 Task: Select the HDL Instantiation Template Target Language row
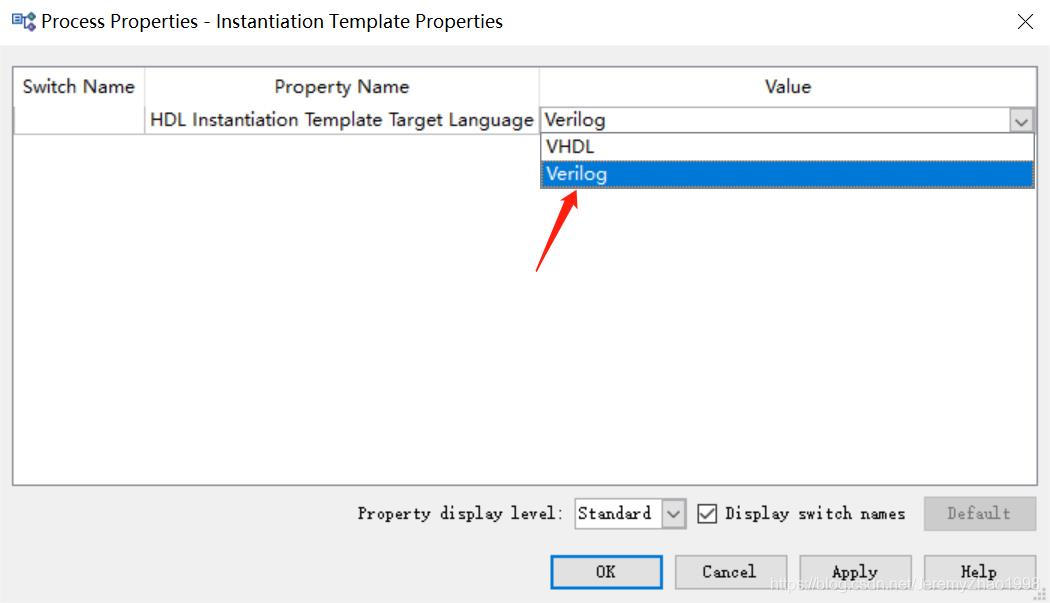341,119
